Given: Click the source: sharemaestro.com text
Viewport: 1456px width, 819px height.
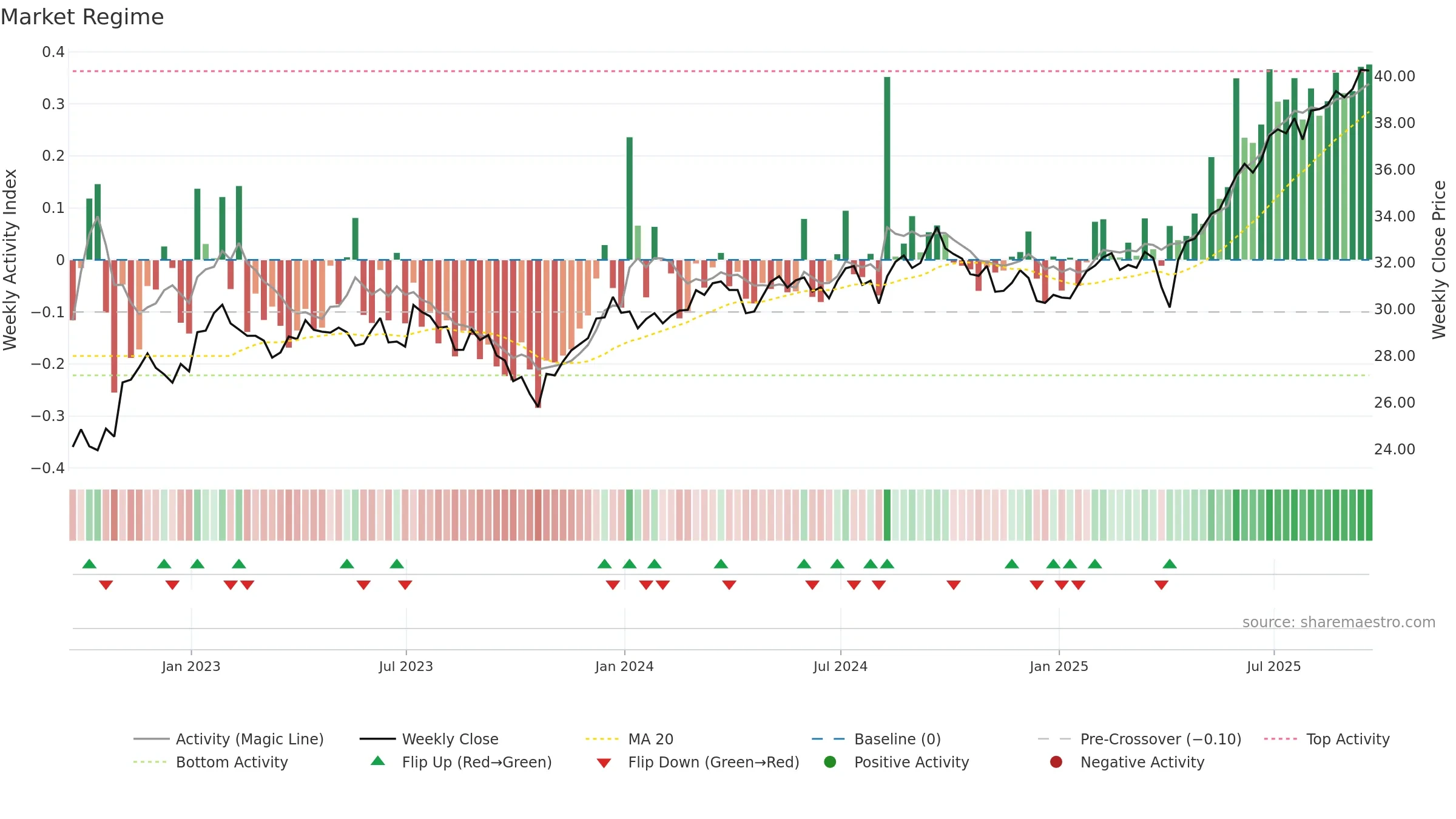Looking at the screenshot, I should click(x=1339, y=622).
